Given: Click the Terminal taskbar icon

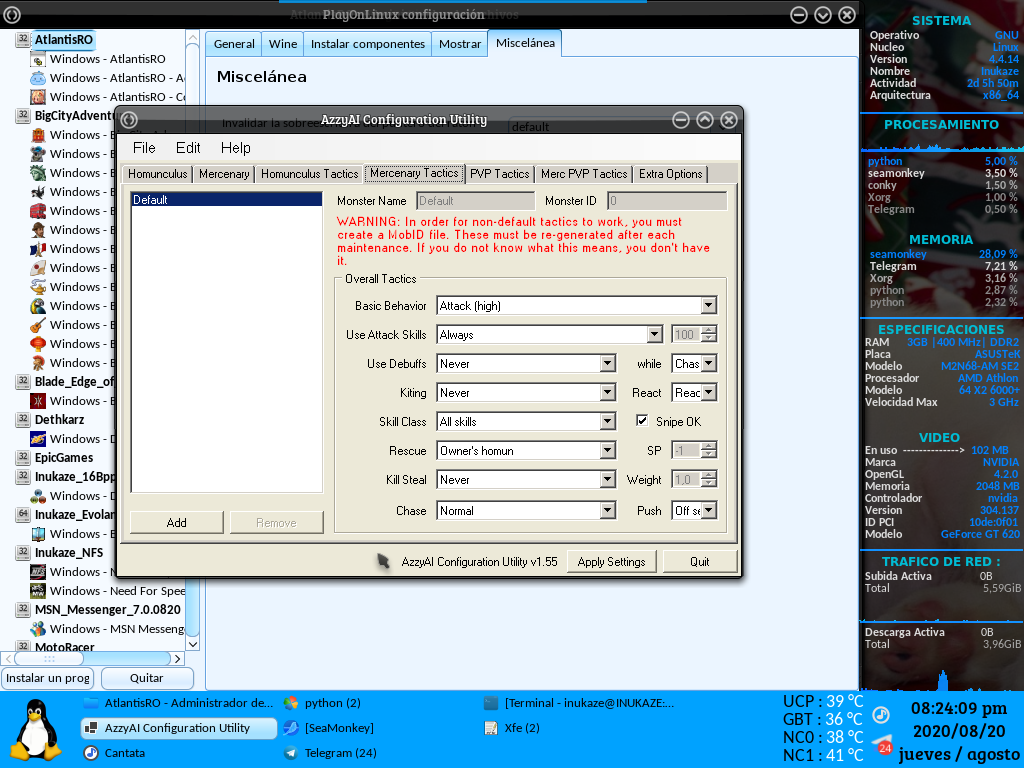Looking at the screenshot, I should coord(491,703).
